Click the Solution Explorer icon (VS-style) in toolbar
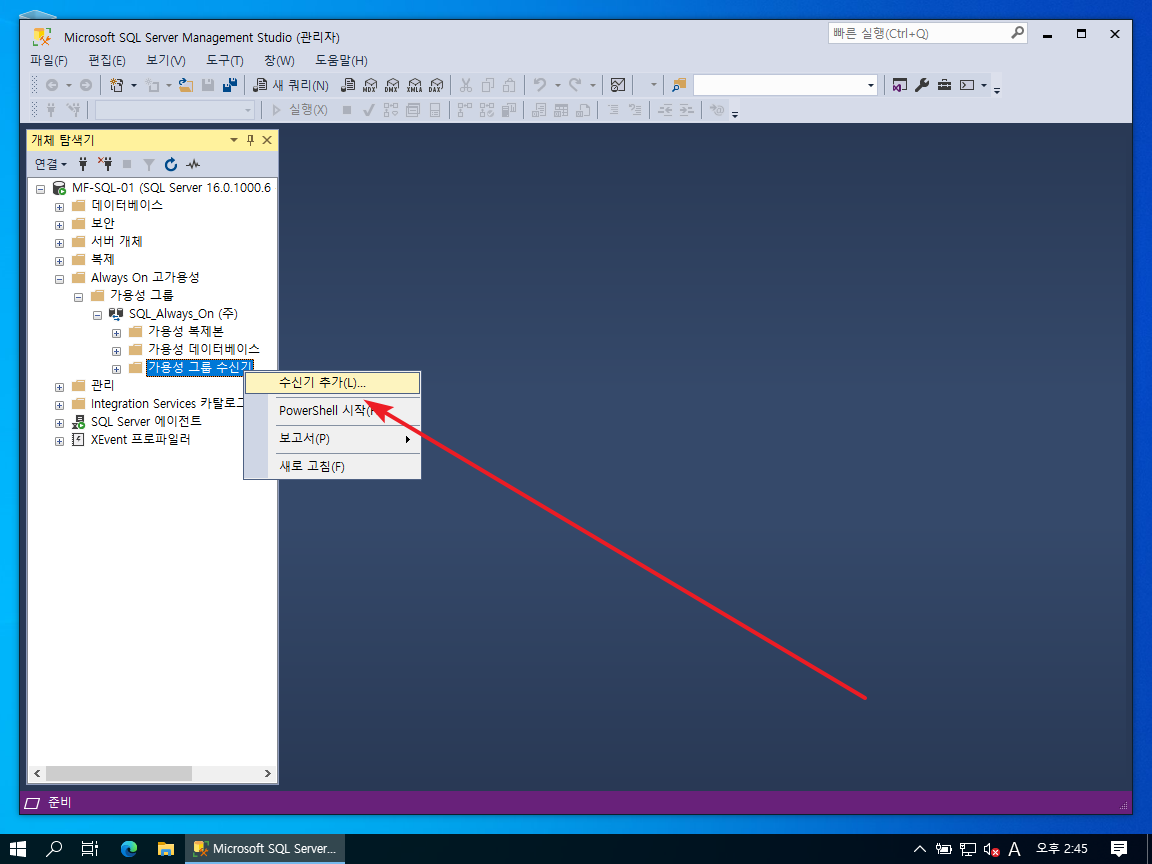Viewport: 1152px width, 864px height. (899, 85)
